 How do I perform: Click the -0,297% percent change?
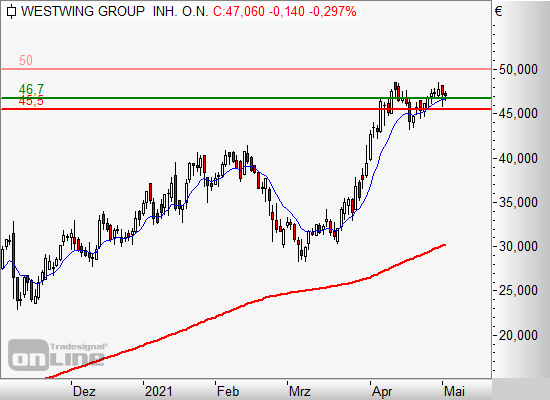(333, 12)
